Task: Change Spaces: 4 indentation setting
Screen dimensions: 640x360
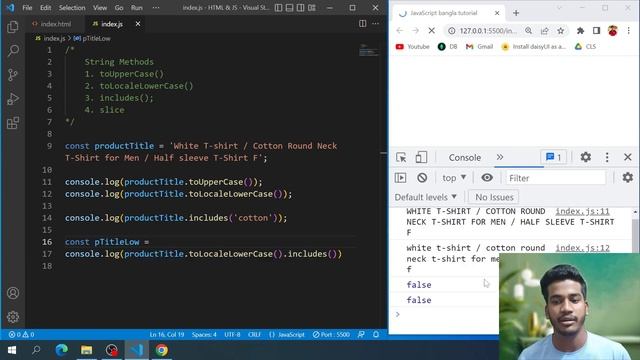Action: coord(204,334)
